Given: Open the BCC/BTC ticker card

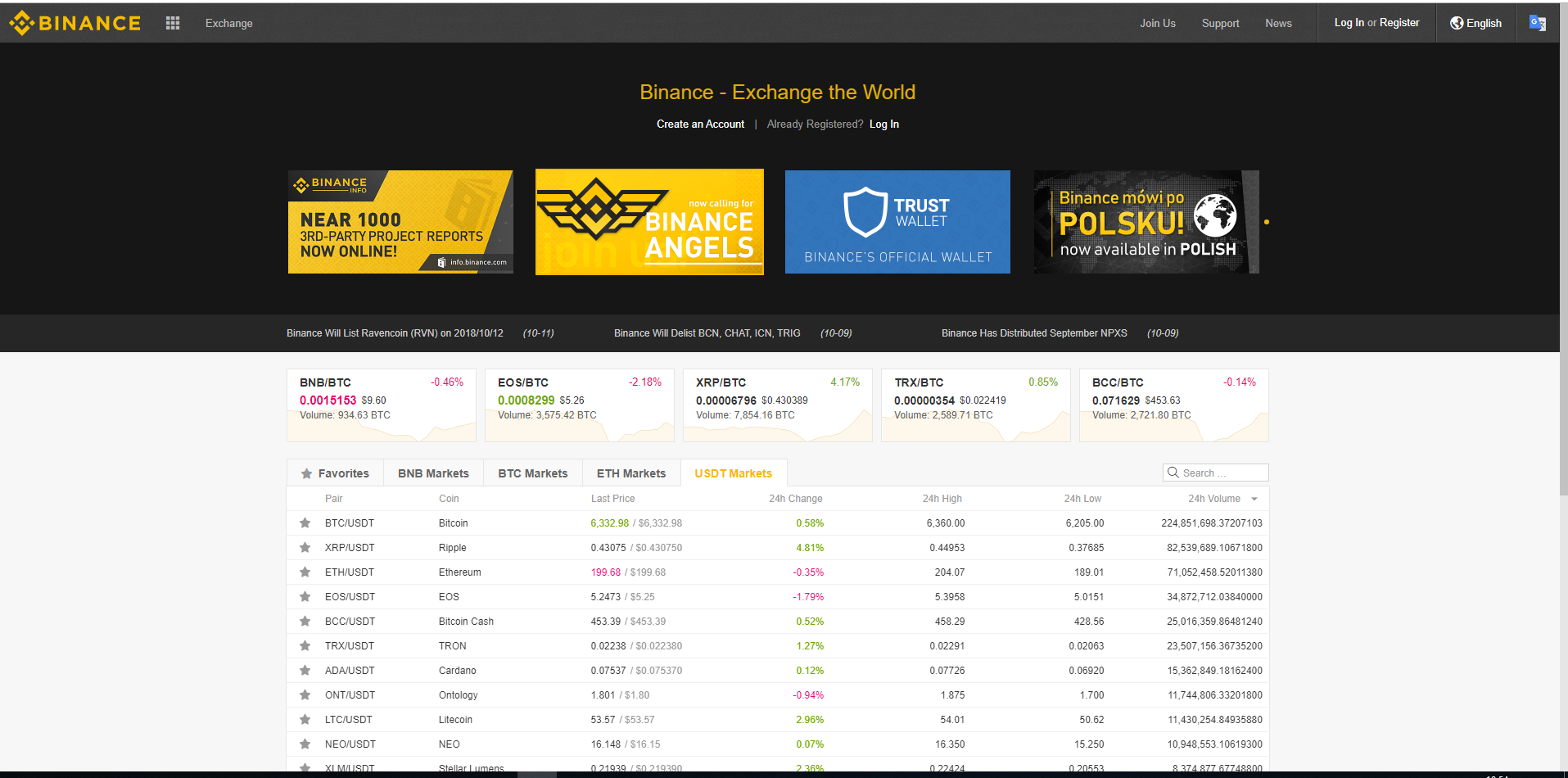Looking at the screenshot, I should pos(1174,405).
